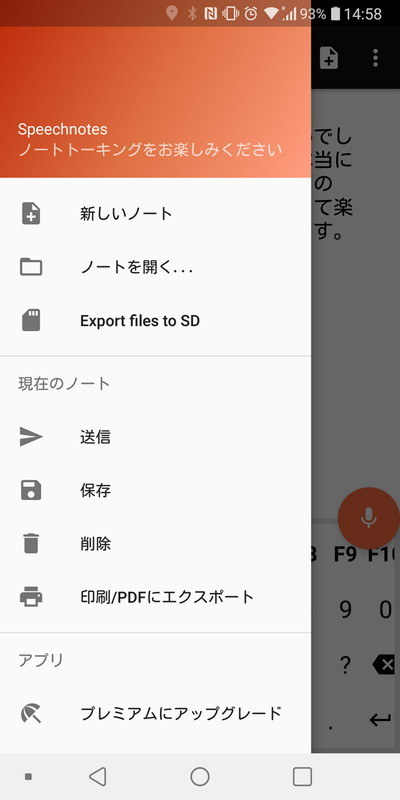Viewport: 400px width, 800px height.
Task: Select 印刷/PDFにエクスポート item
Action: 156,596
